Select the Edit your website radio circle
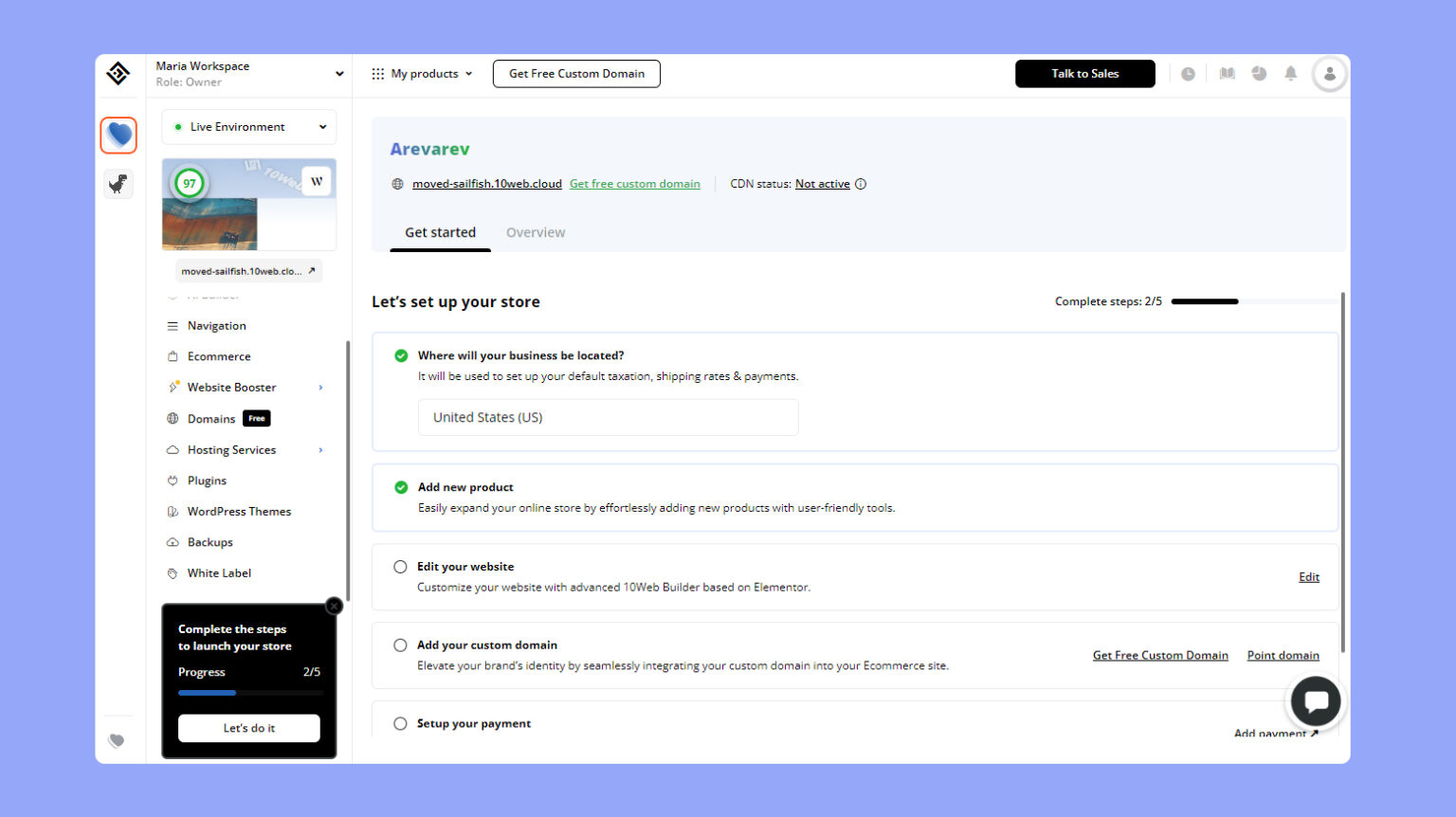1456x817 pixels. point(400,566)
